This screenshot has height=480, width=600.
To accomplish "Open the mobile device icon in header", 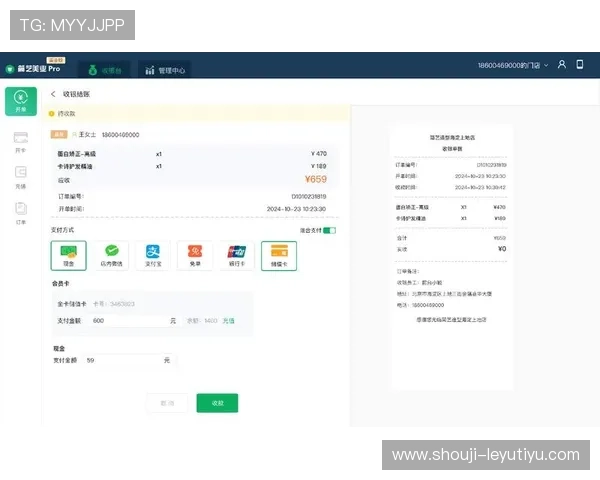I will point(580,64).
